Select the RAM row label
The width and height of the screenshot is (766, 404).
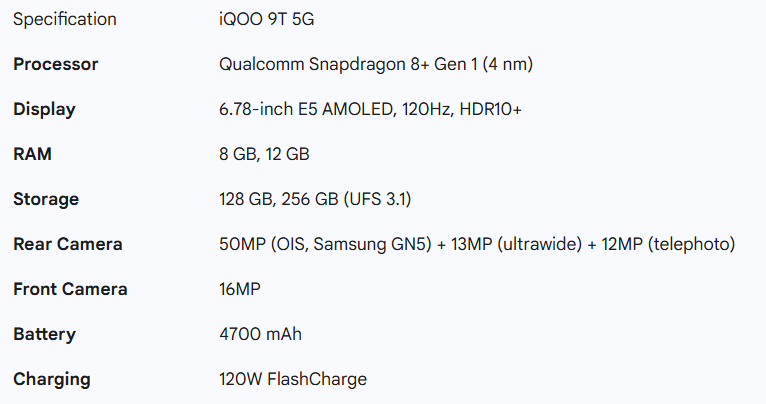point(32,154)
